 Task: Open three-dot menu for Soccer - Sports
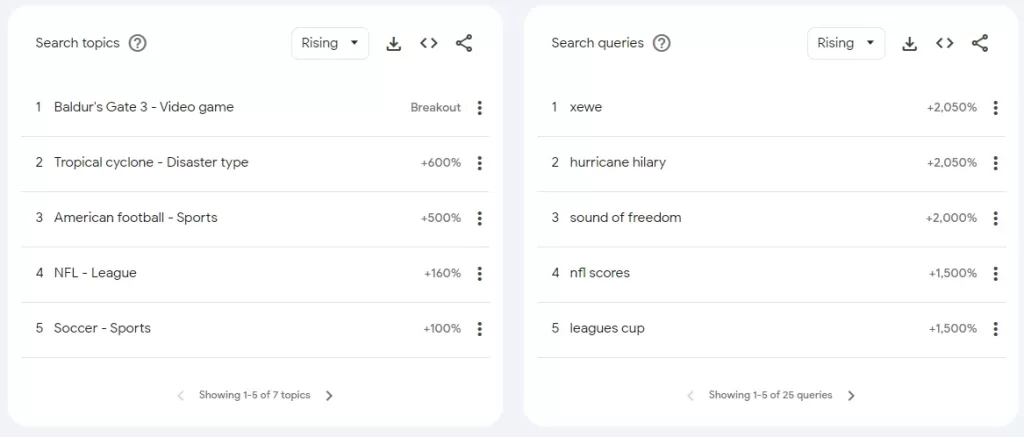pos(479,329)
